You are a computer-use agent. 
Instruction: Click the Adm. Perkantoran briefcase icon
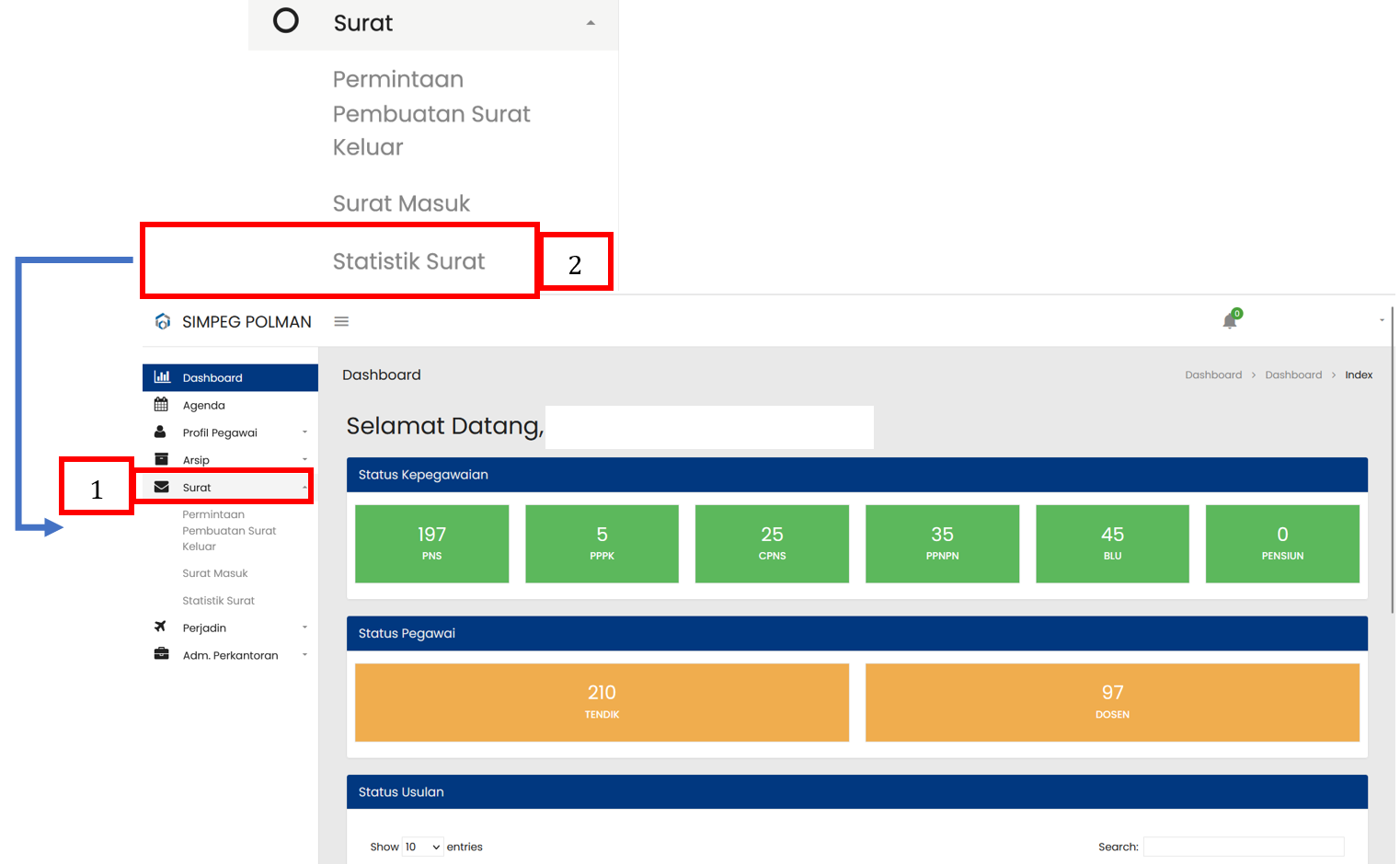coord(161,654)
